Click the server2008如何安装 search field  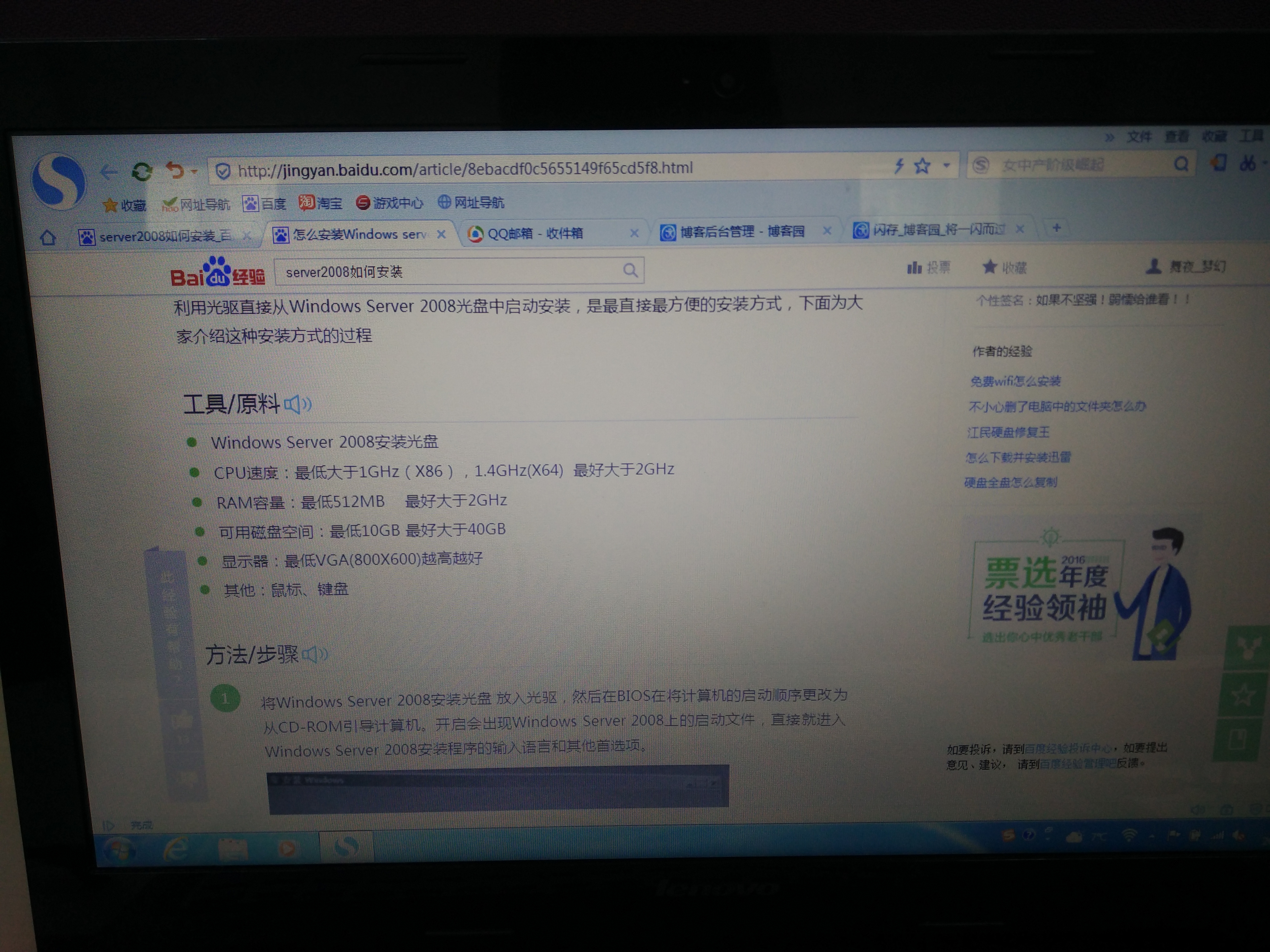pyautogui.click(x=448, y=272)
